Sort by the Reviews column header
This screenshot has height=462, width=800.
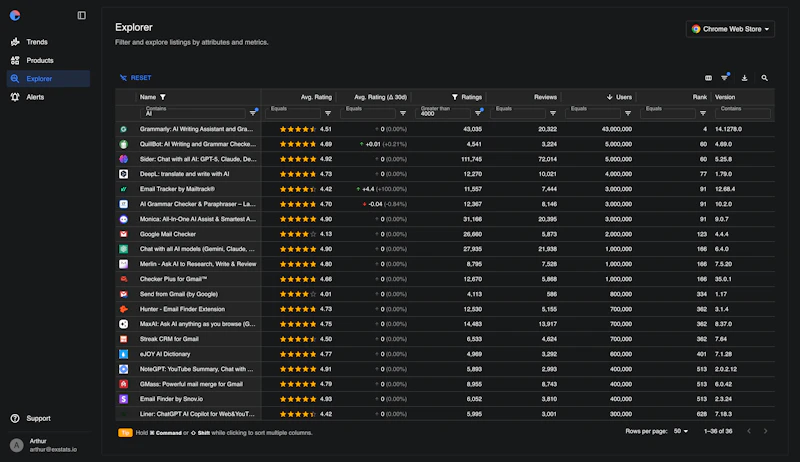pos(545,97)
